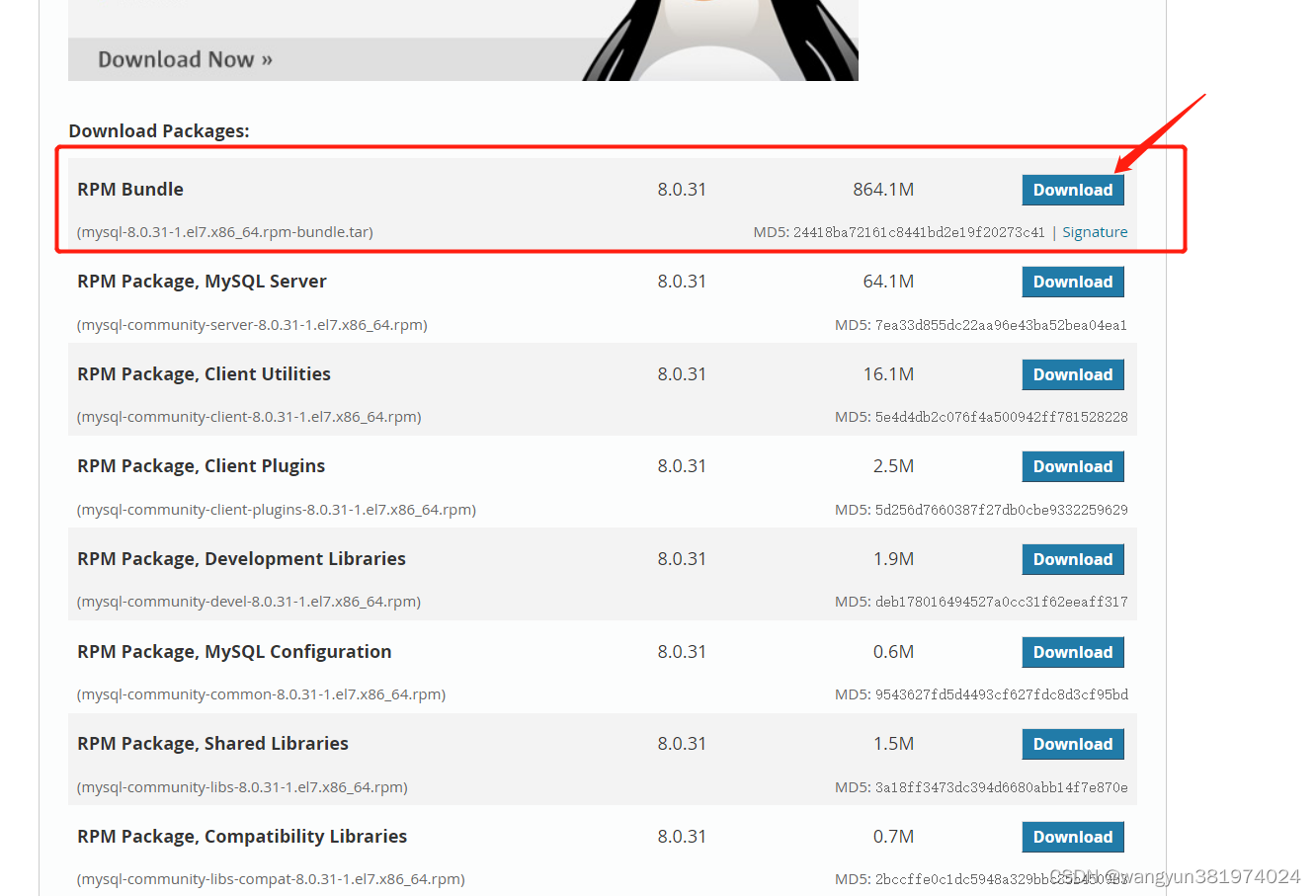
Task: Click RPM Package, MySQL Configuration title
Action: coord(234,652)
